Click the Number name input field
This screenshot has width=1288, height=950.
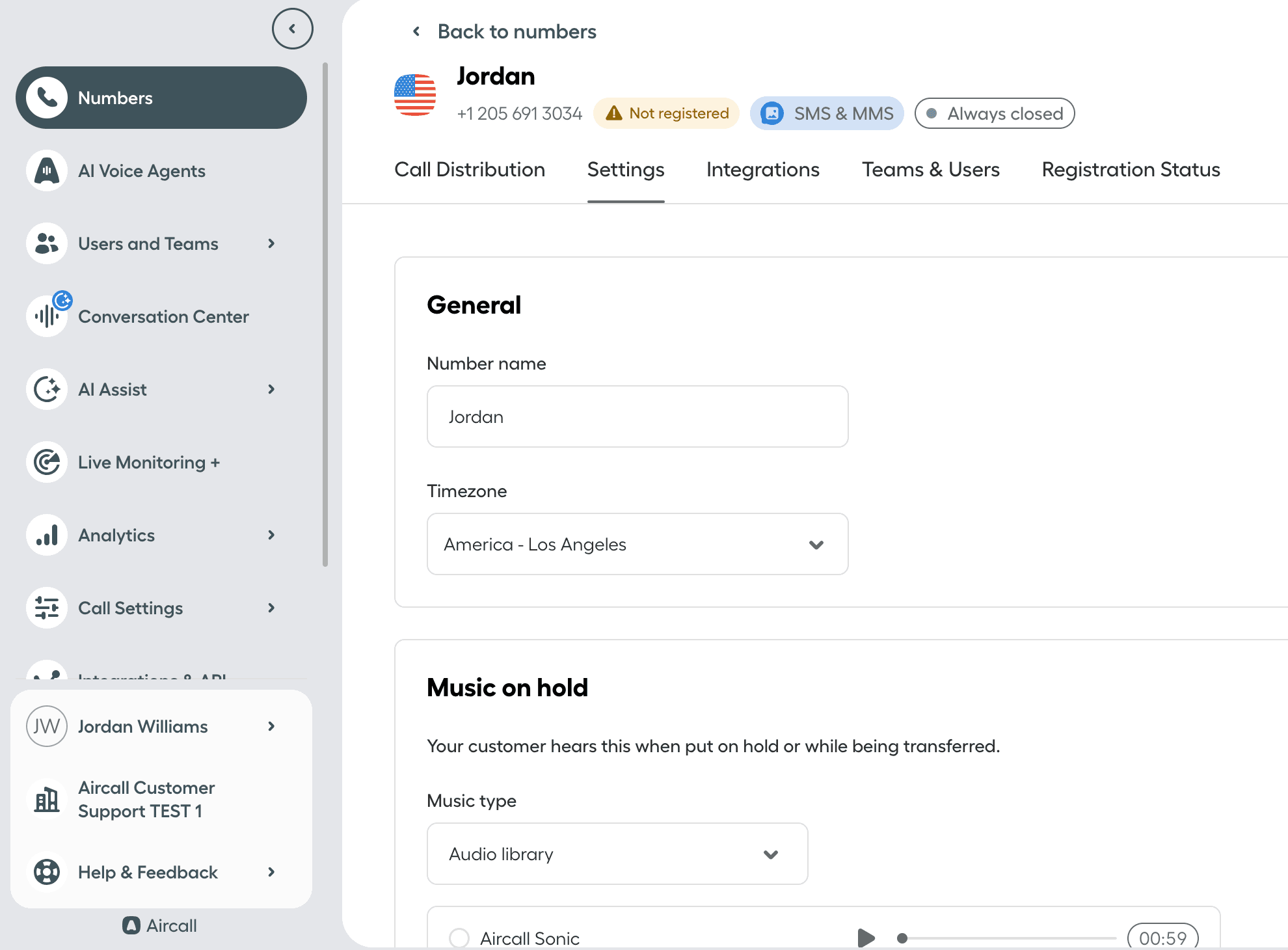pos(637,416)
